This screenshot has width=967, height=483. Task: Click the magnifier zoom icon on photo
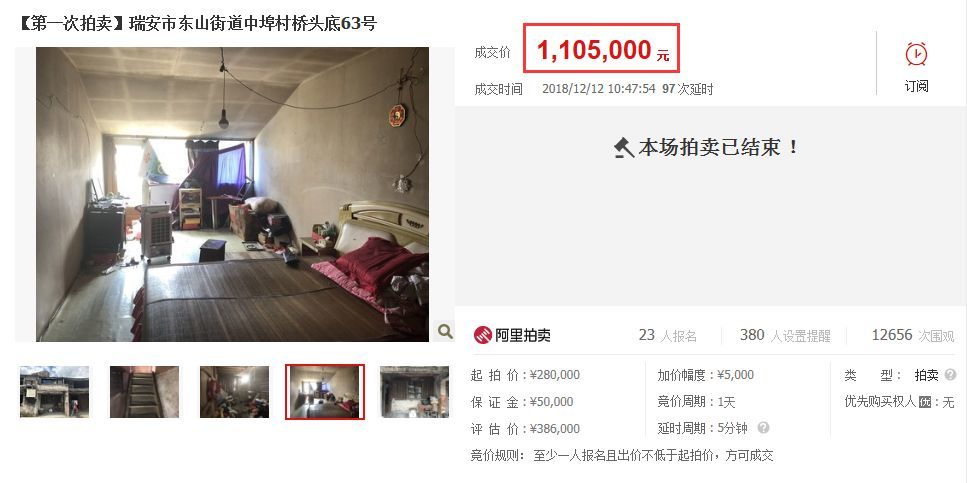point(445,332)
